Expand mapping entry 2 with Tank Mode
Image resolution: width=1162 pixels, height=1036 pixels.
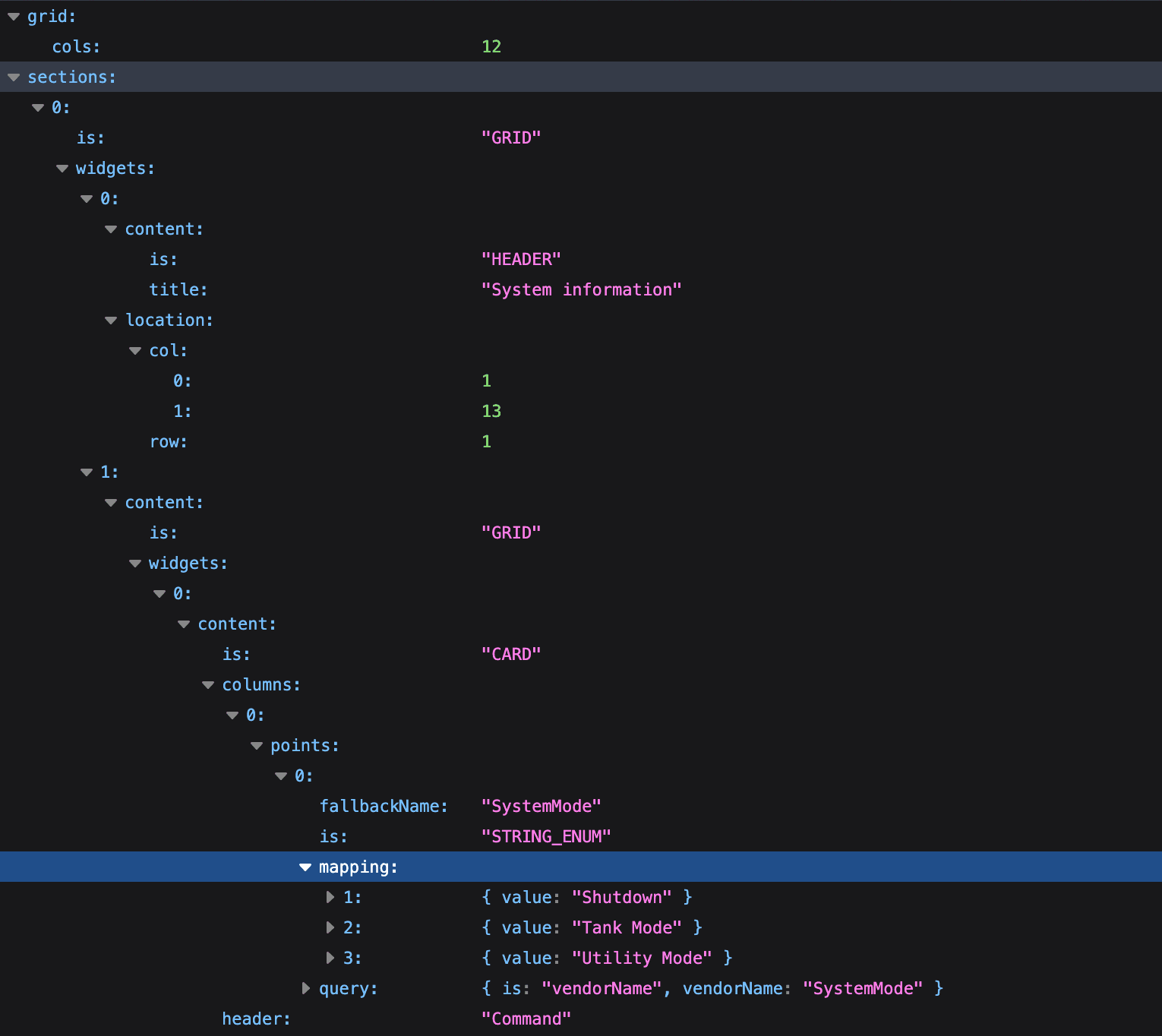coord(330,928)
